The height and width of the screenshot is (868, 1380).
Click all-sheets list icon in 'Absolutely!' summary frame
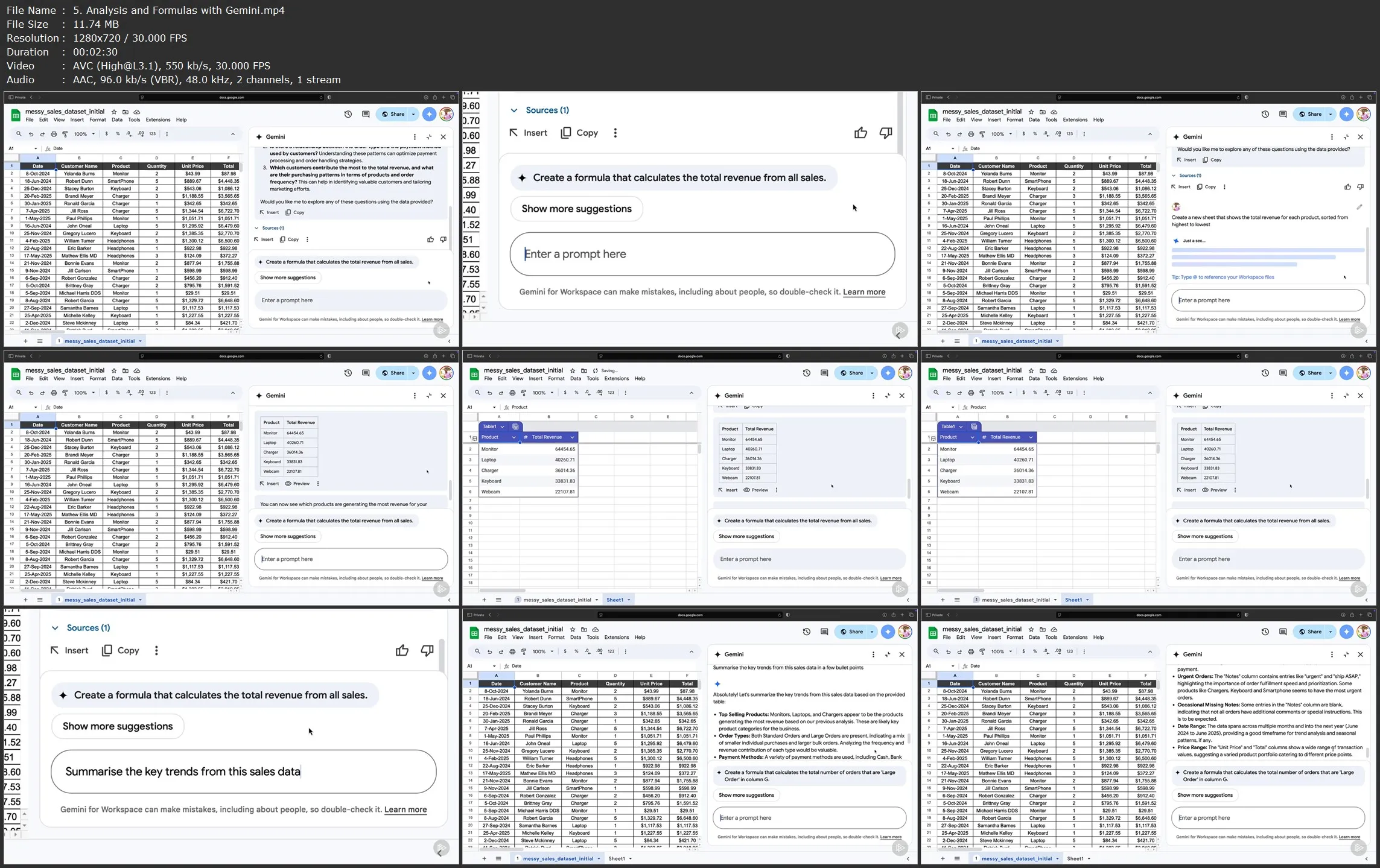(498, 858)
